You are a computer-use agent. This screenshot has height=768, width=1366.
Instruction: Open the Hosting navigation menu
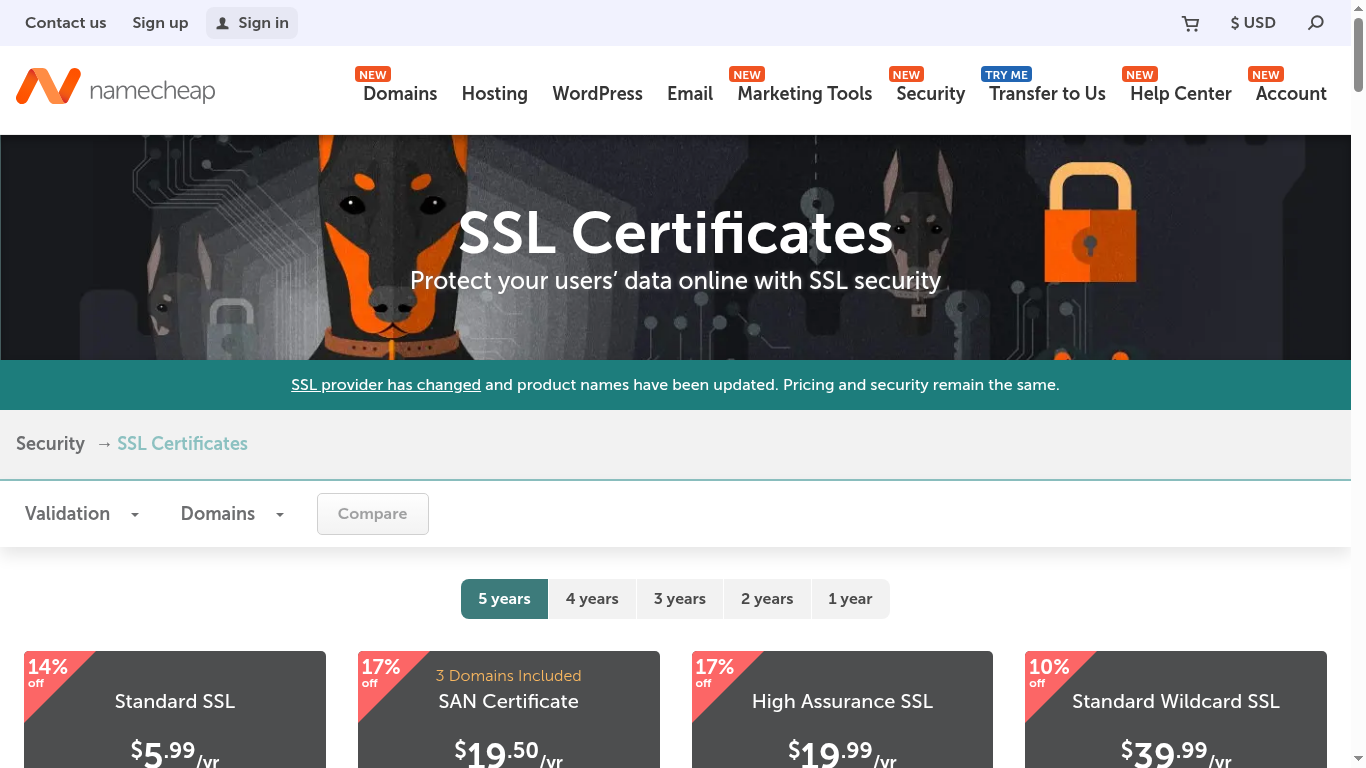click(x=494, y=93)
